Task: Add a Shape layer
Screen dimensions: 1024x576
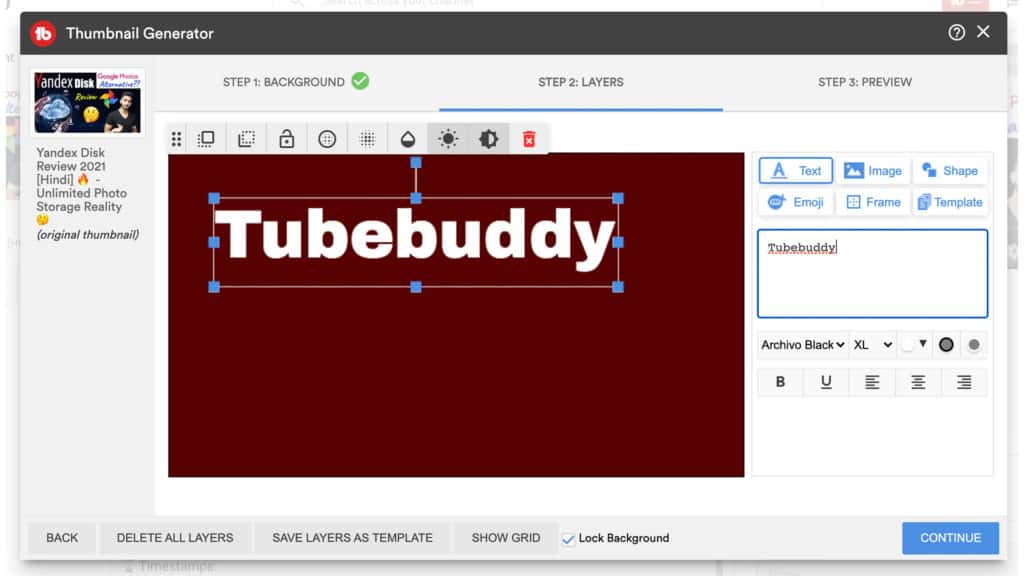Action: (950, 170)
